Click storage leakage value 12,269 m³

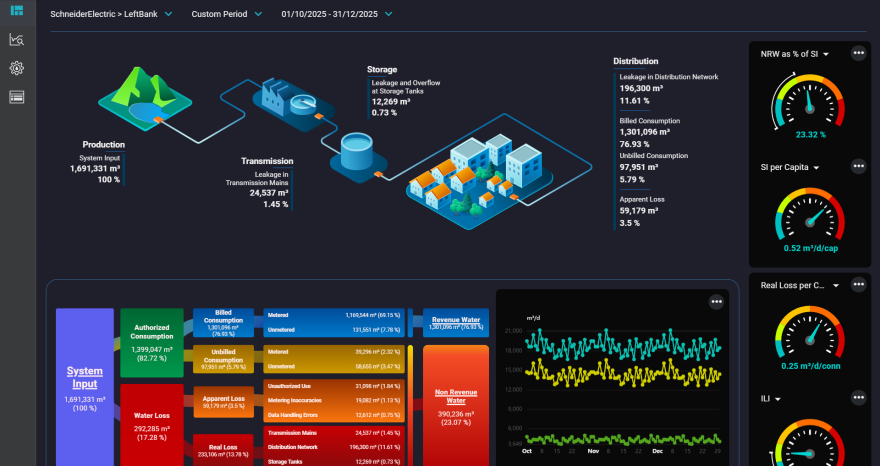(x=391, y=102)
